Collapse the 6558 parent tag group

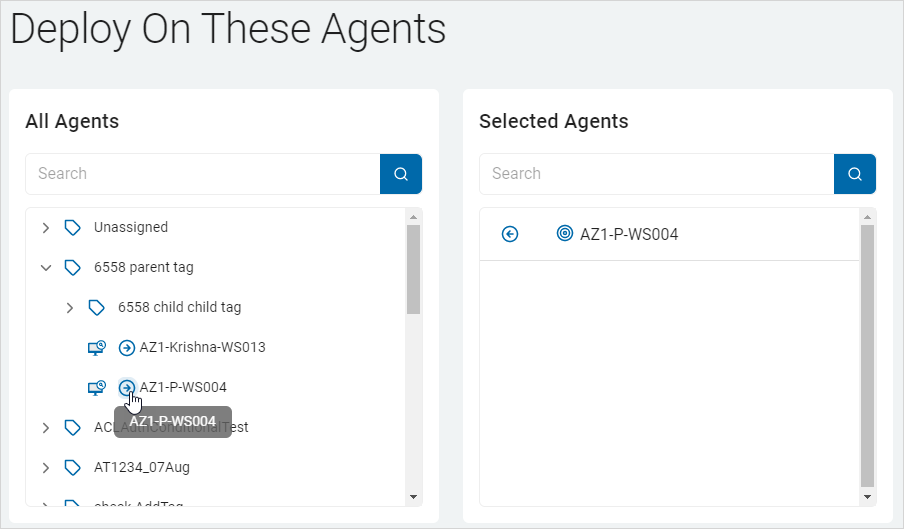point(46,268)
